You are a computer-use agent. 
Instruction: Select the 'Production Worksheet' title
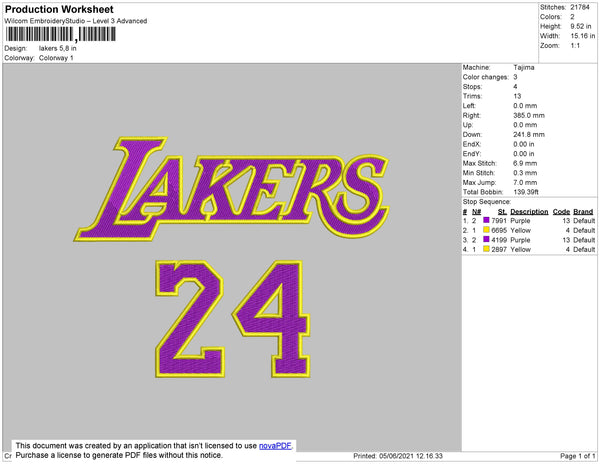(59, 9)
